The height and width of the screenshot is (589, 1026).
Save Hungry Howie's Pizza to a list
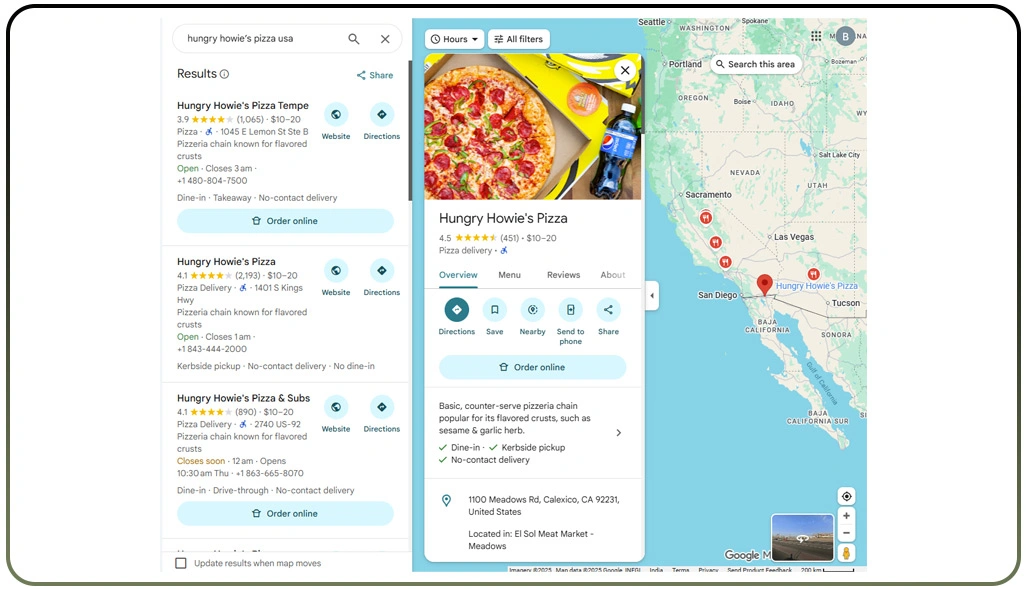click(494, 311)
